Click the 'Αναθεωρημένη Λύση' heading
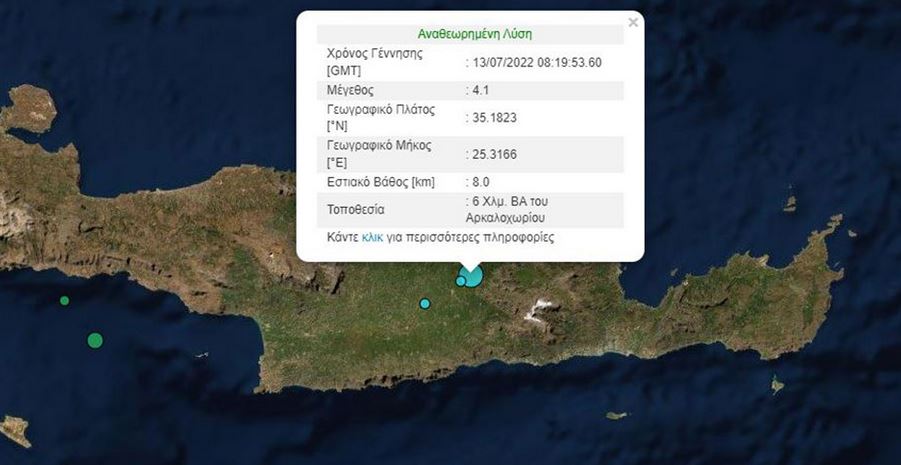 point(475,34)
